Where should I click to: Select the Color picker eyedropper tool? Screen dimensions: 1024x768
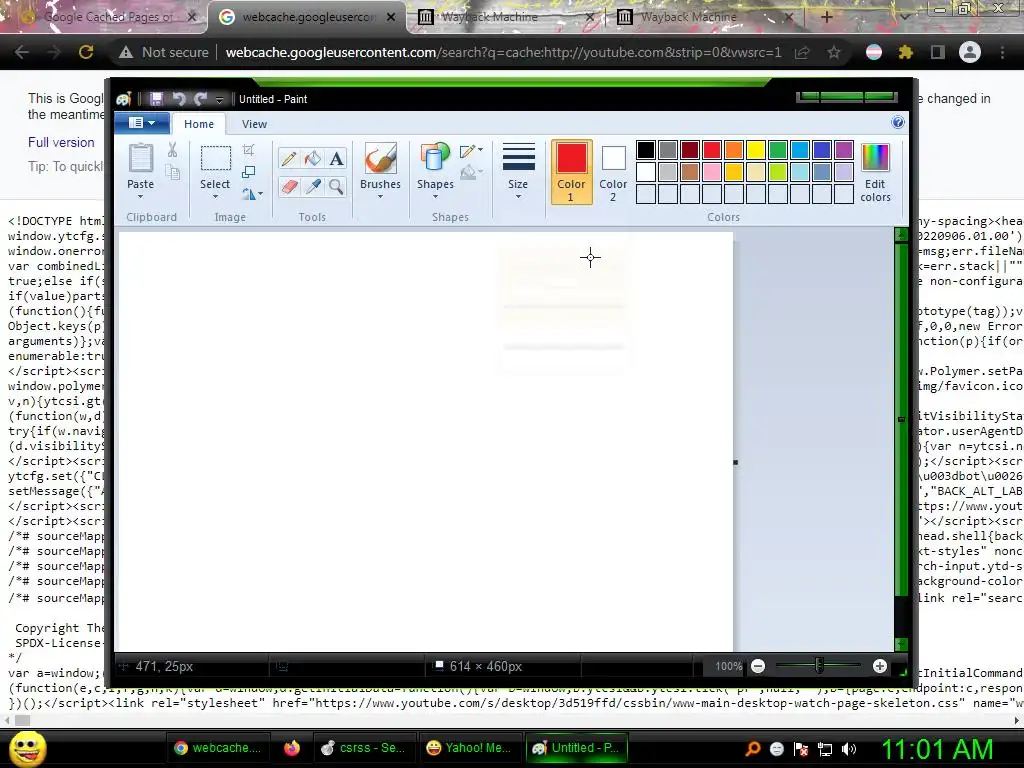[x=313, y=187]
